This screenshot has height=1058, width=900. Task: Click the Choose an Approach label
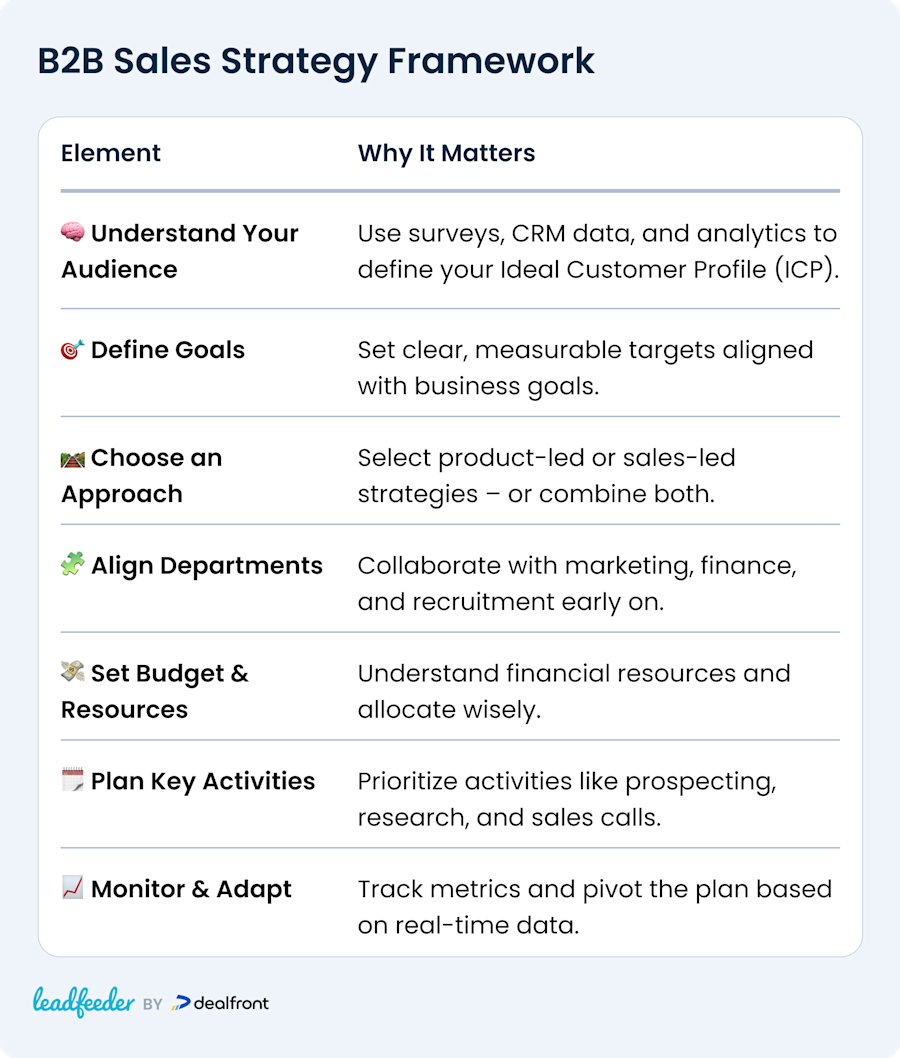pos(142,476)
